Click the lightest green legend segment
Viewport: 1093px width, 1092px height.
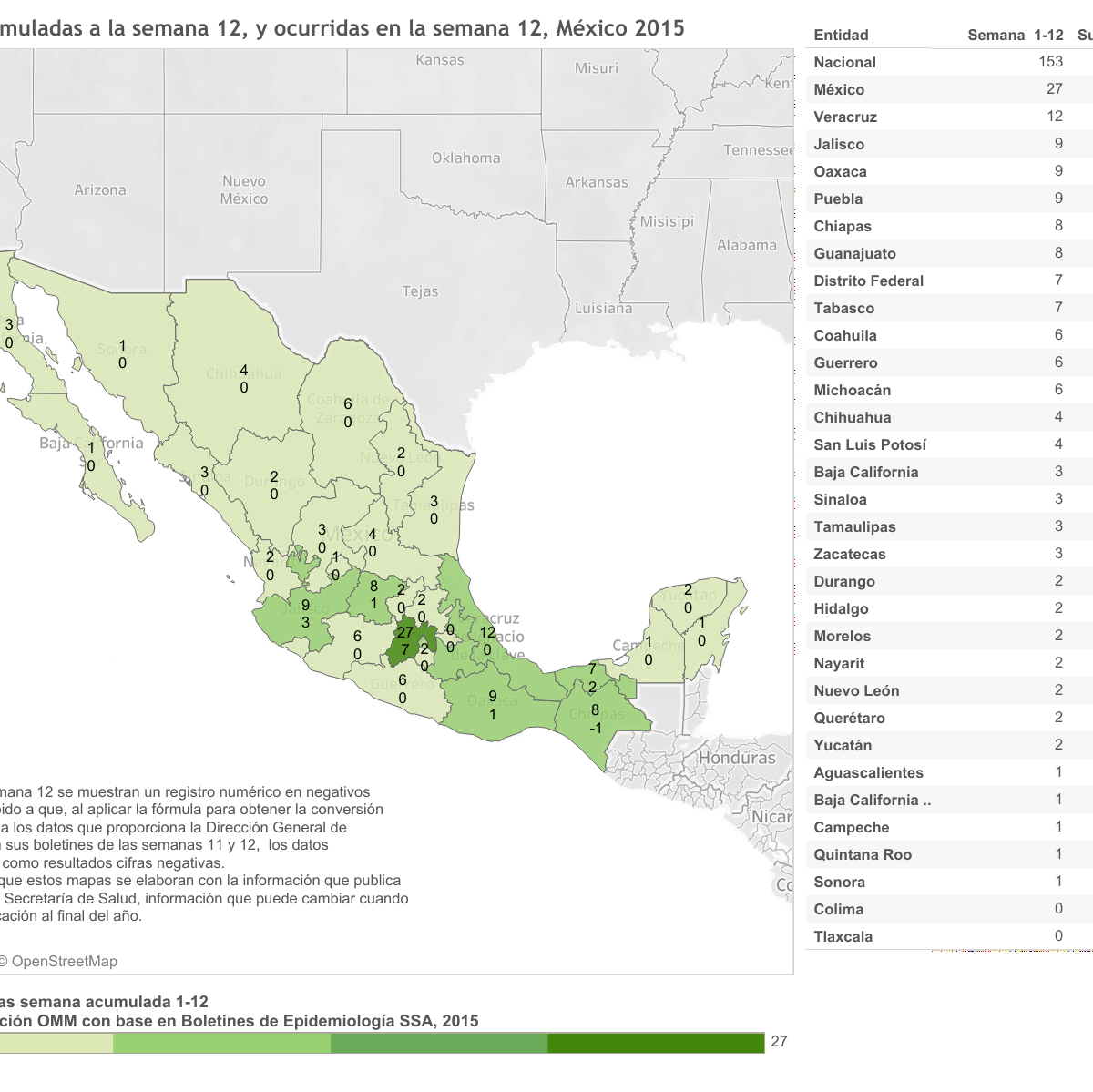point(55,1043)
